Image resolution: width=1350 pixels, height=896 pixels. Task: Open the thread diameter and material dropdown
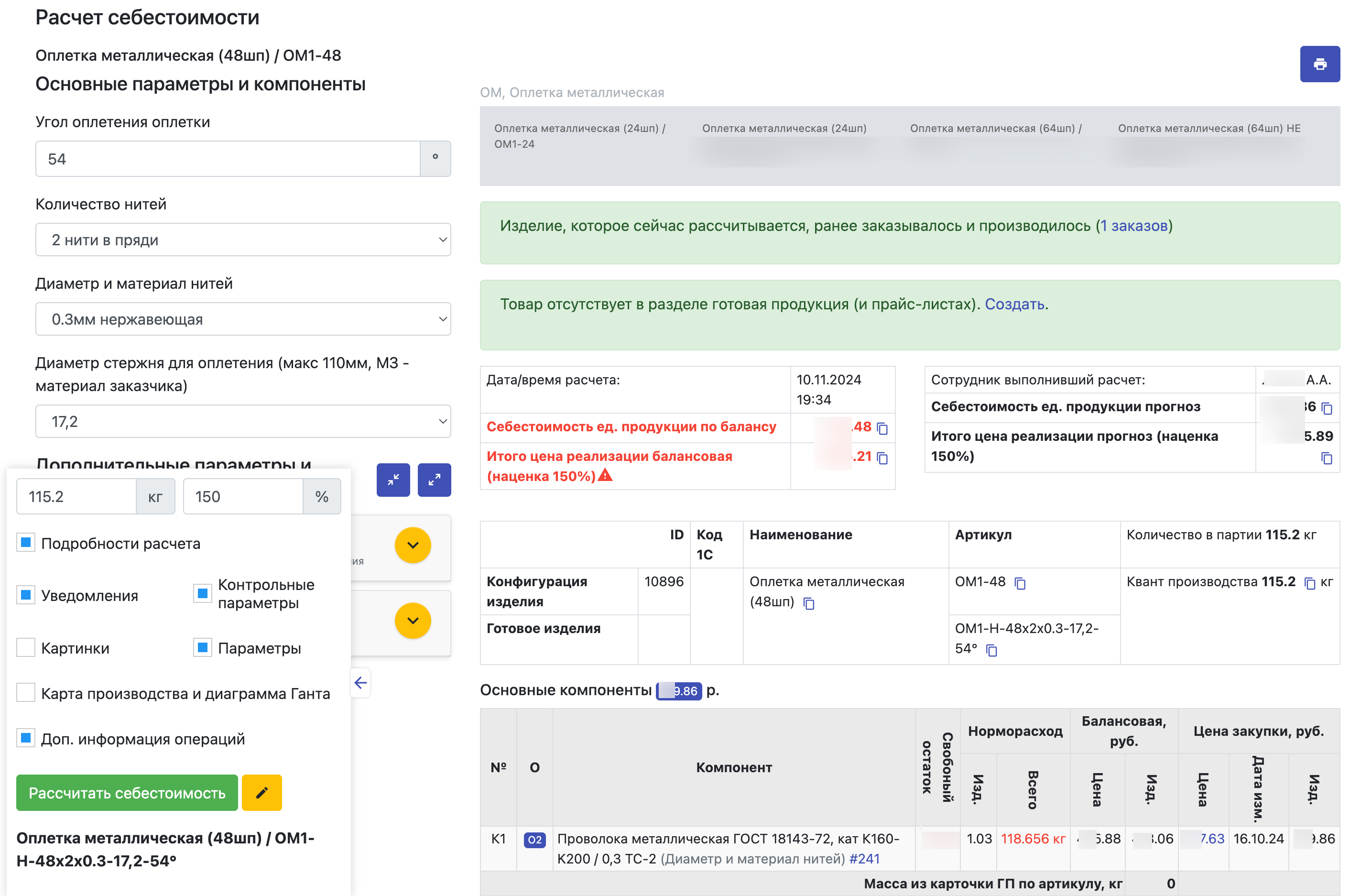click(x=243, y=319)
